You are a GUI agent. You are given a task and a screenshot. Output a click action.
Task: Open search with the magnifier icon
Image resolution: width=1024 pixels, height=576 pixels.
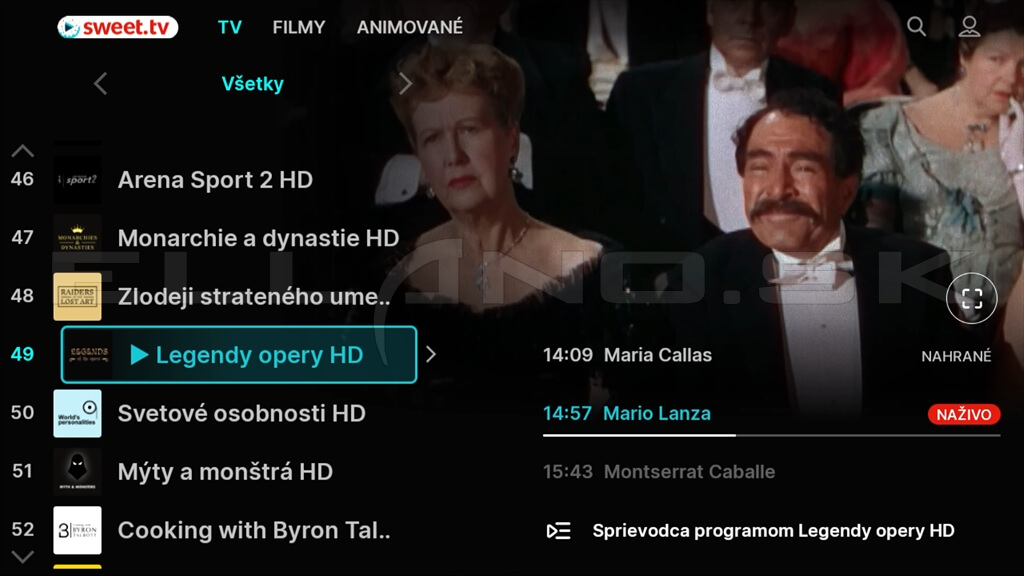pyautogui.click(x=916, y=27)
